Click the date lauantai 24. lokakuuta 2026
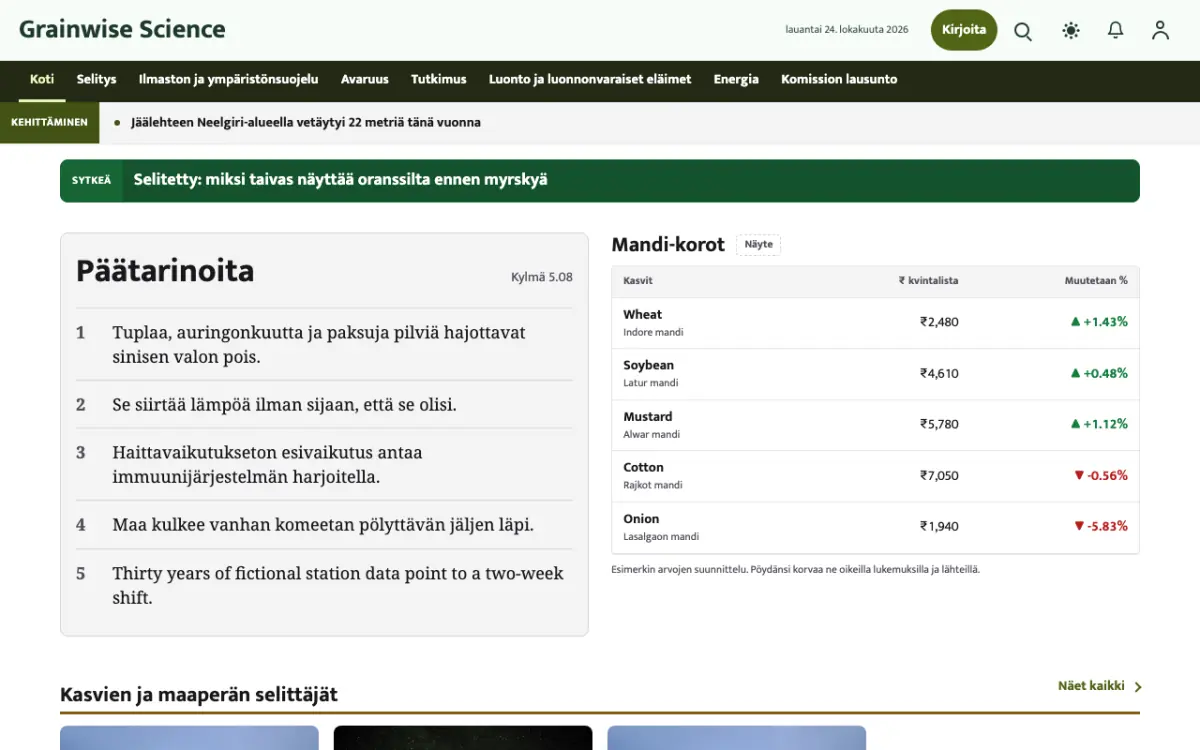This screenshot has width=1200, height=750. 847,30
